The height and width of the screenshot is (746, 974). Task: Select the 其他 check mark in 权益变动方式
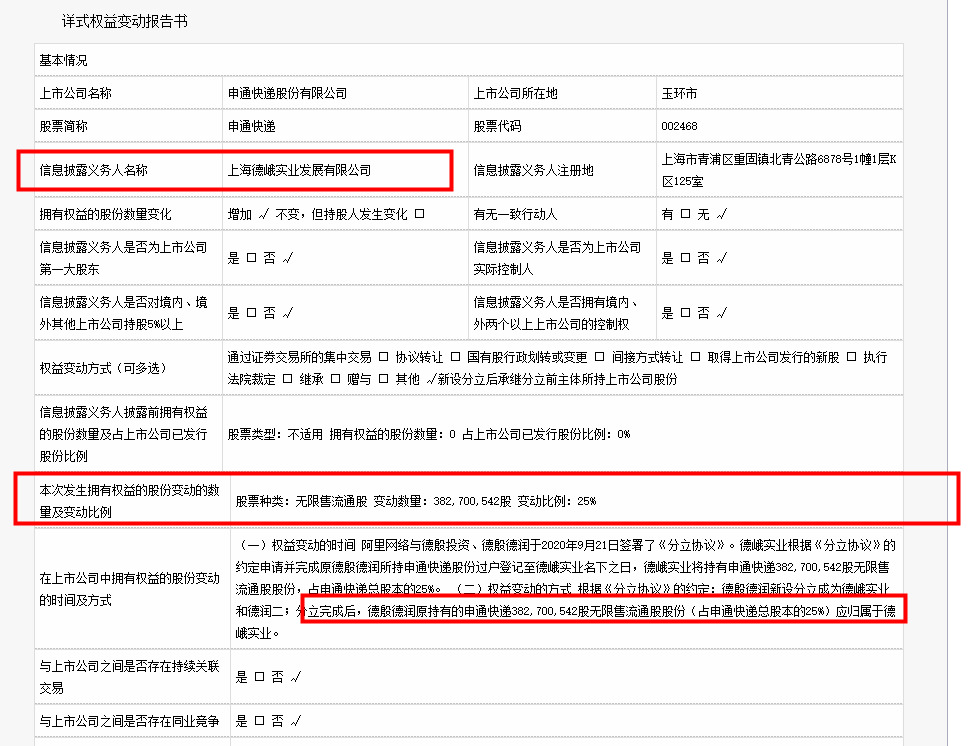(x=432, y=379)
